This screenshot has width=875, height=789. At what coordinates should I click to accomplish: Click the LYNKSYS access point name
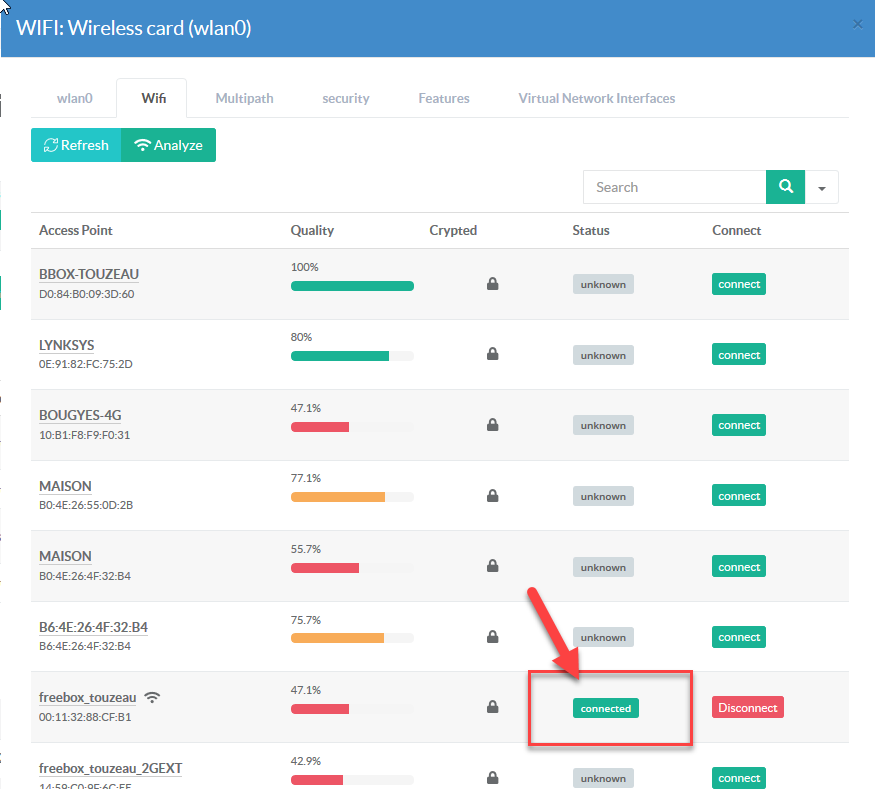pos(66,345)
